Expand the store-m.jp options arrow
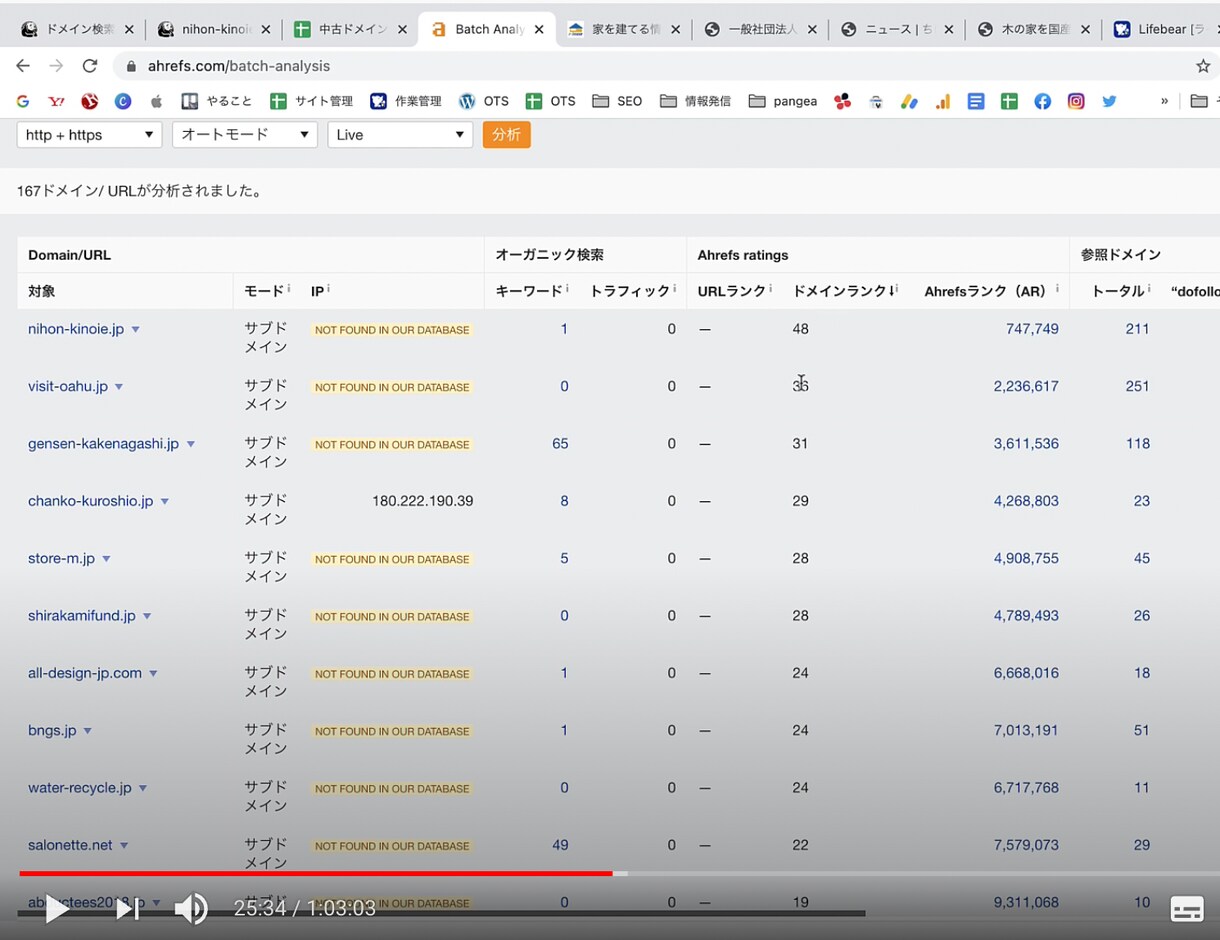Image resolution: width=1220 pixels, height=940 pixels. click(x=106, y=559)
